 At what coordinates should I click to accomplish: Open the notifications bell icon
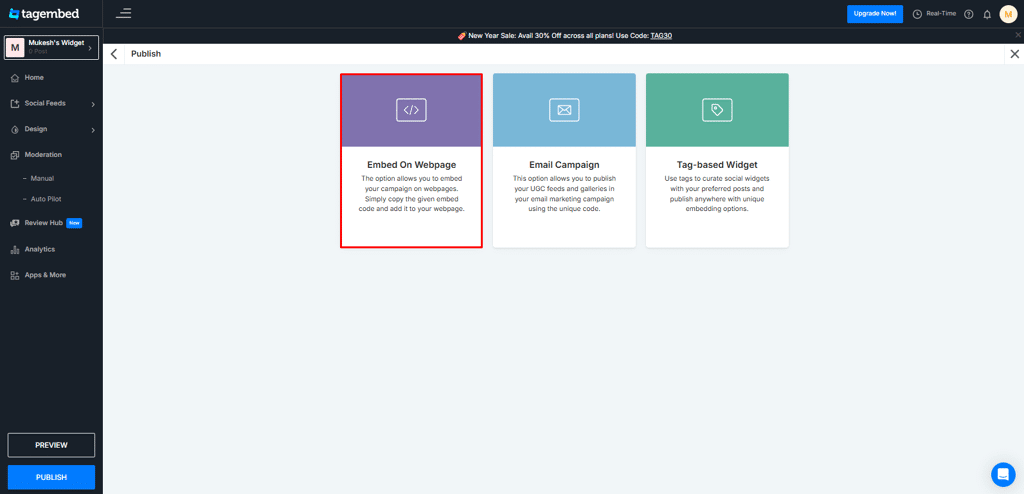point(987,14)
